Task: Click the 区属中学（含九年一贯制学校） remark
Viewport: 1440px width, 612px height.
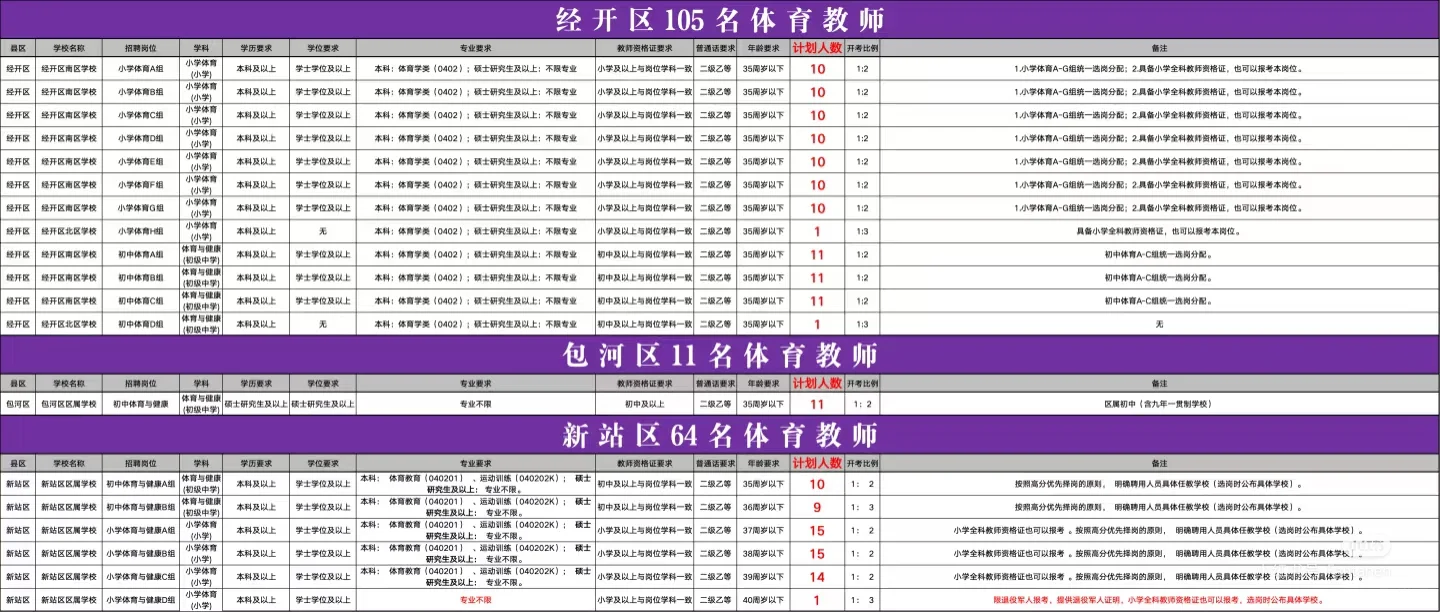Action: (x=1159, y=406)
